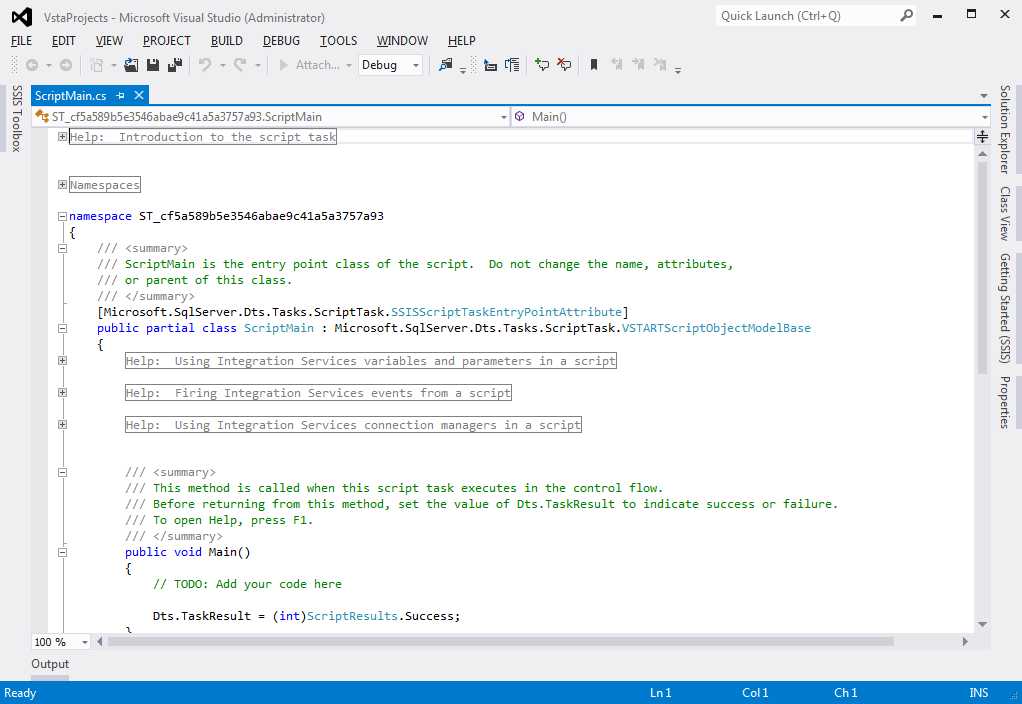Open the WINDOW menu
Screen dimensions: 1022x704
coord(402,40)
